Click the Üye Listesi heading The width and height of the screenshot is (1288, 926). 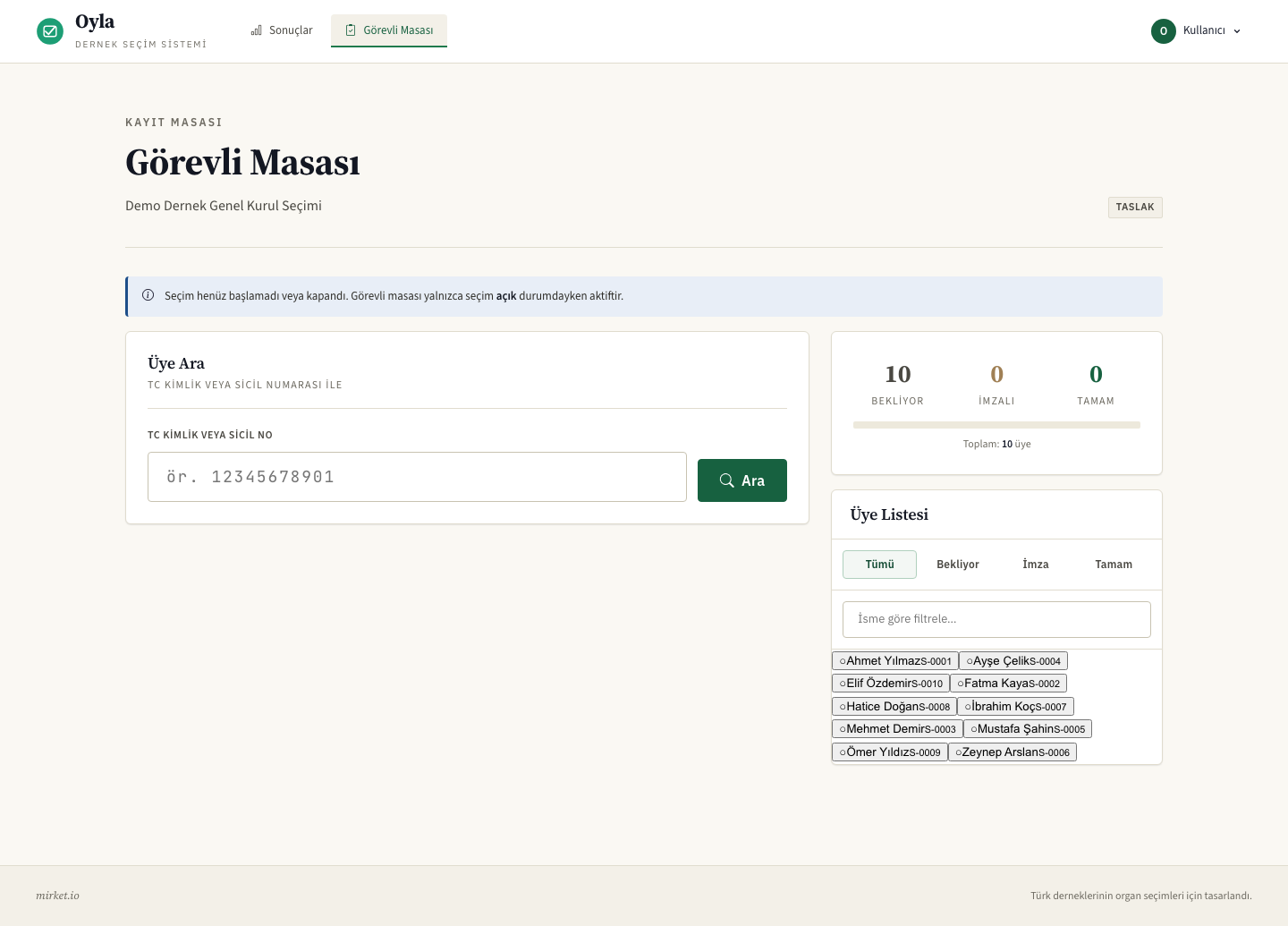tap(889, 514)
